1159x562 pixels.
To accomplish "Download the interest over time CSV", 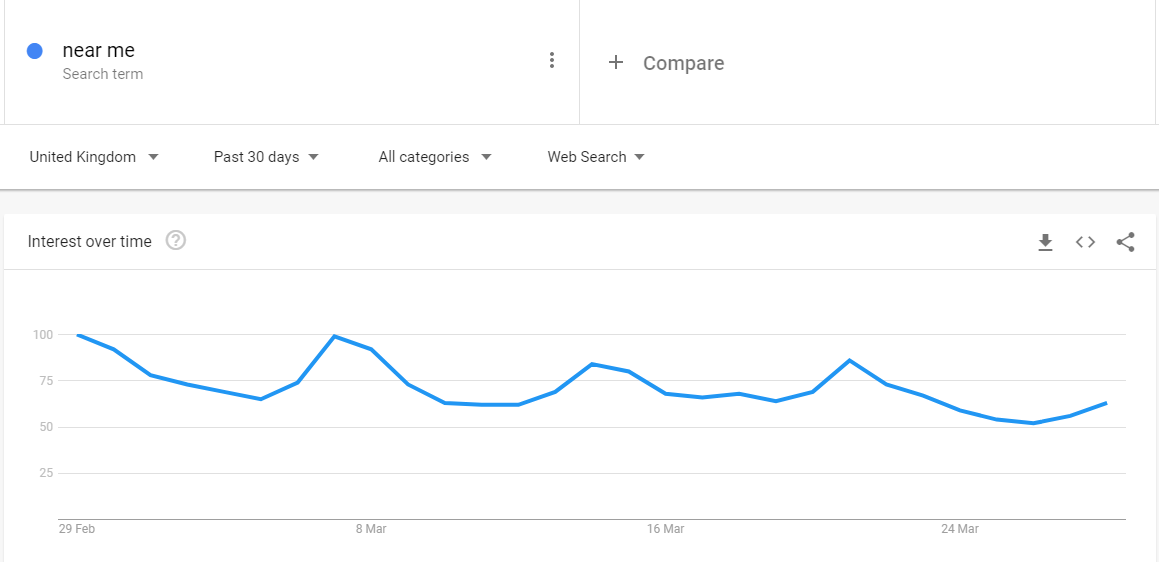I will tap(1044, 242).
